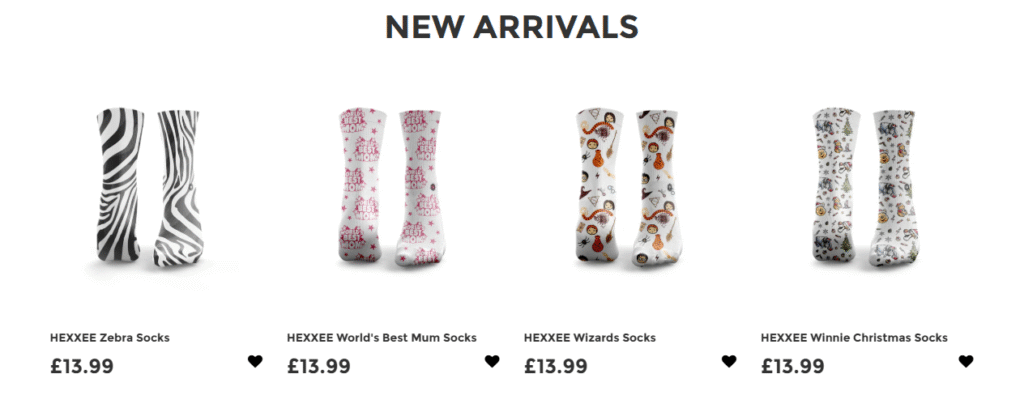This screenshot has width=1024, height=408.
Task: Click the £13.99 price under Zebra Socks
Action: tap(82, 366)
